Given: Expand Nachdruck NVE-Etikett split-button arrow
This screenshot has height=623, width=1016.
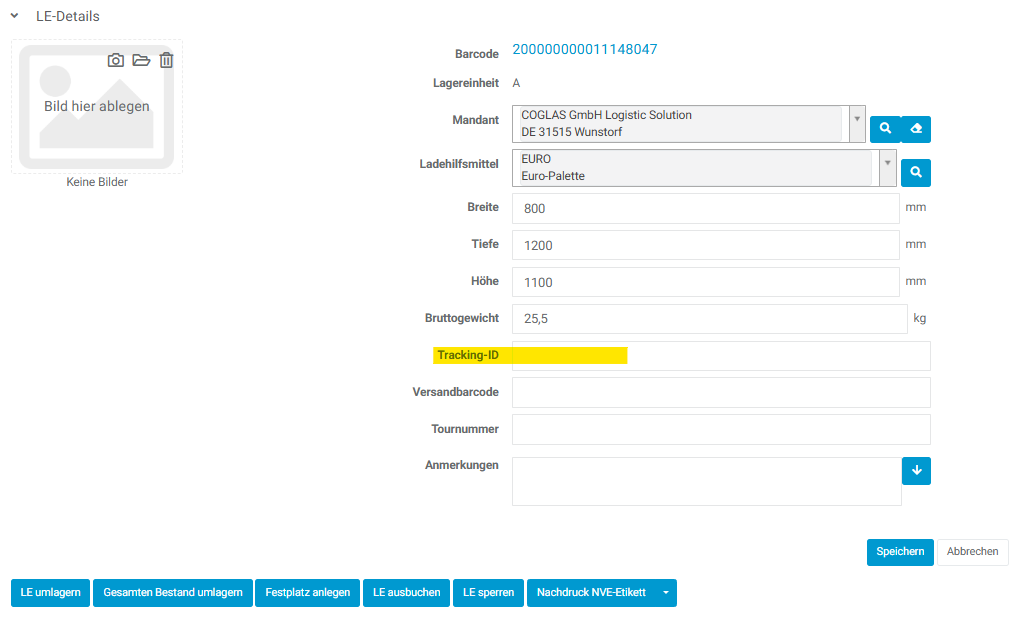Looking at the screenshot, I should tap(666, 593).
